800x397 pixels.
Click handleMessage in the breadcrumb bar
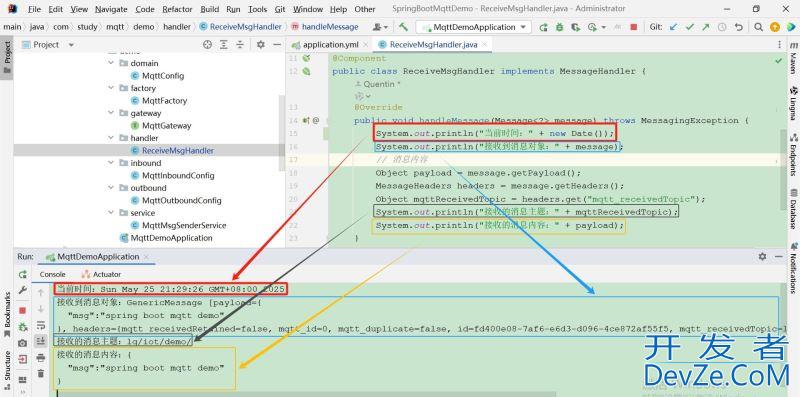[x=325, y=27]
